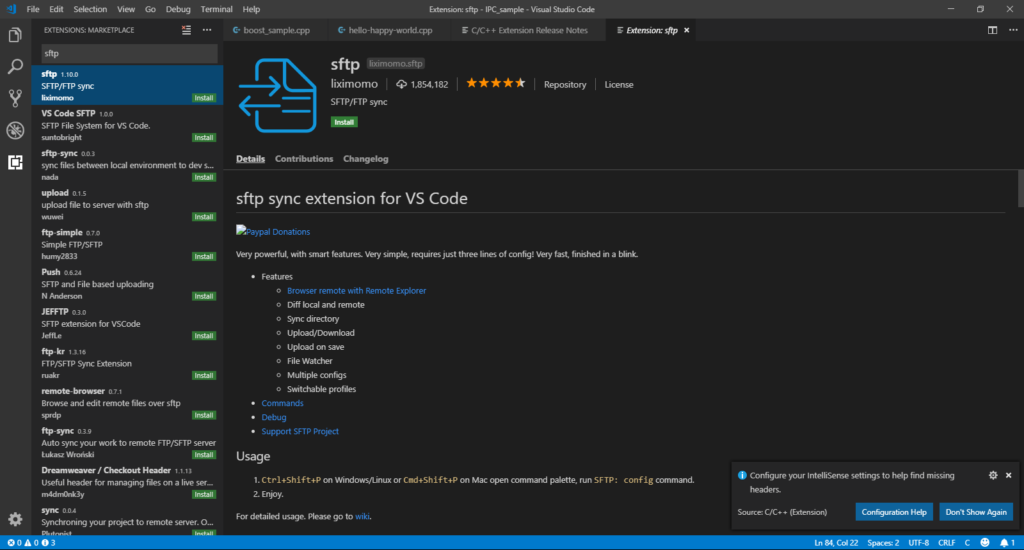
Task: Install the ftp-simple extension
Action: [204, 256]
